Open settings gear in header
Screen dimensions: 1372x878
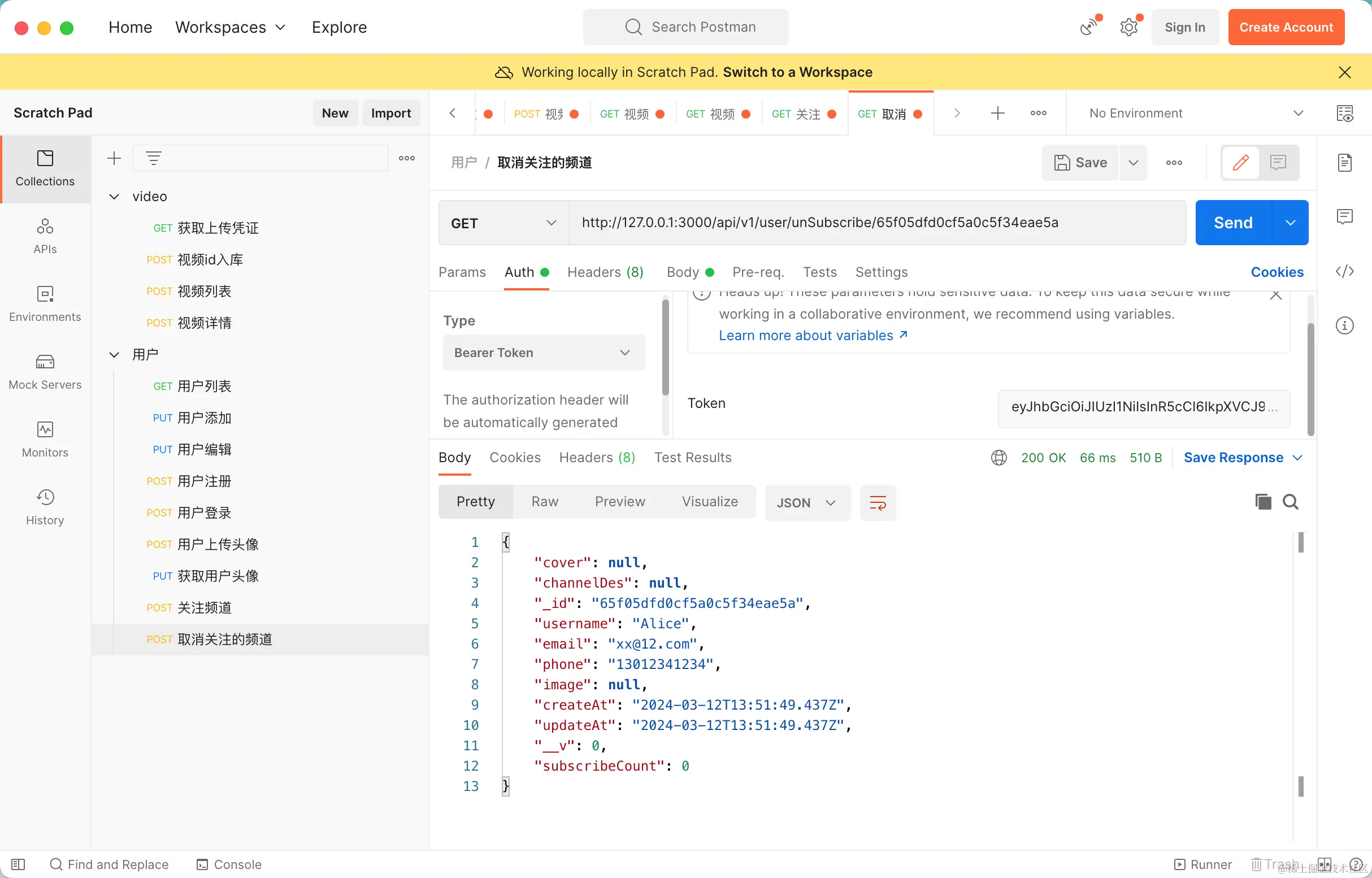1128,27
